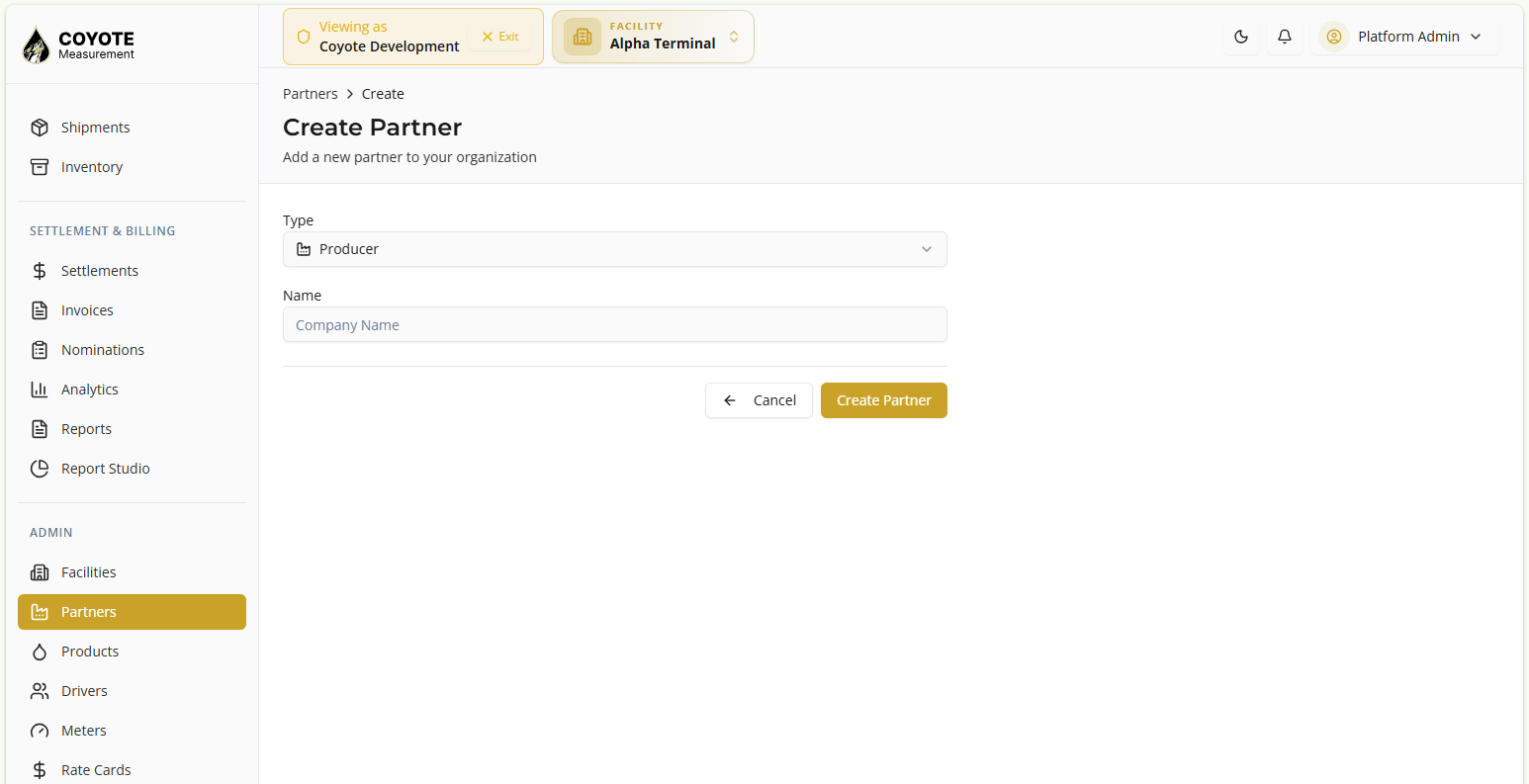Click the Drivers people icon

[x=40, y=691]
